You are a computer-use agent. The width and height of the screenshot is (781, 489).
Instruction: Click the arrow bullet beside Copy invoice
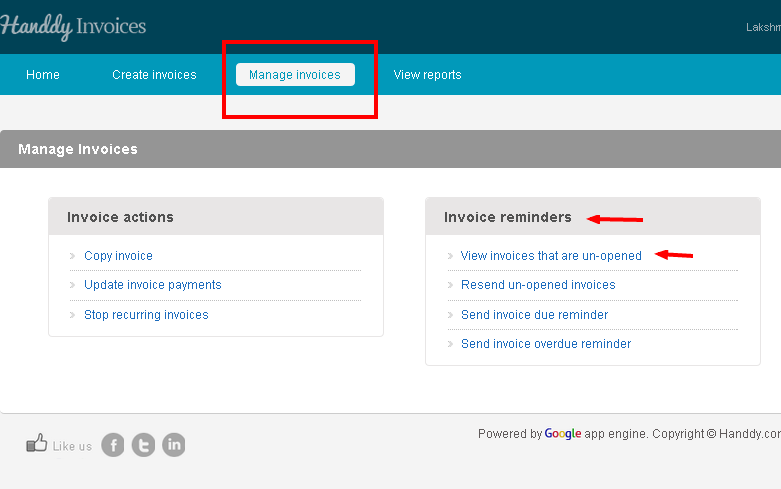tap(73, 256)
